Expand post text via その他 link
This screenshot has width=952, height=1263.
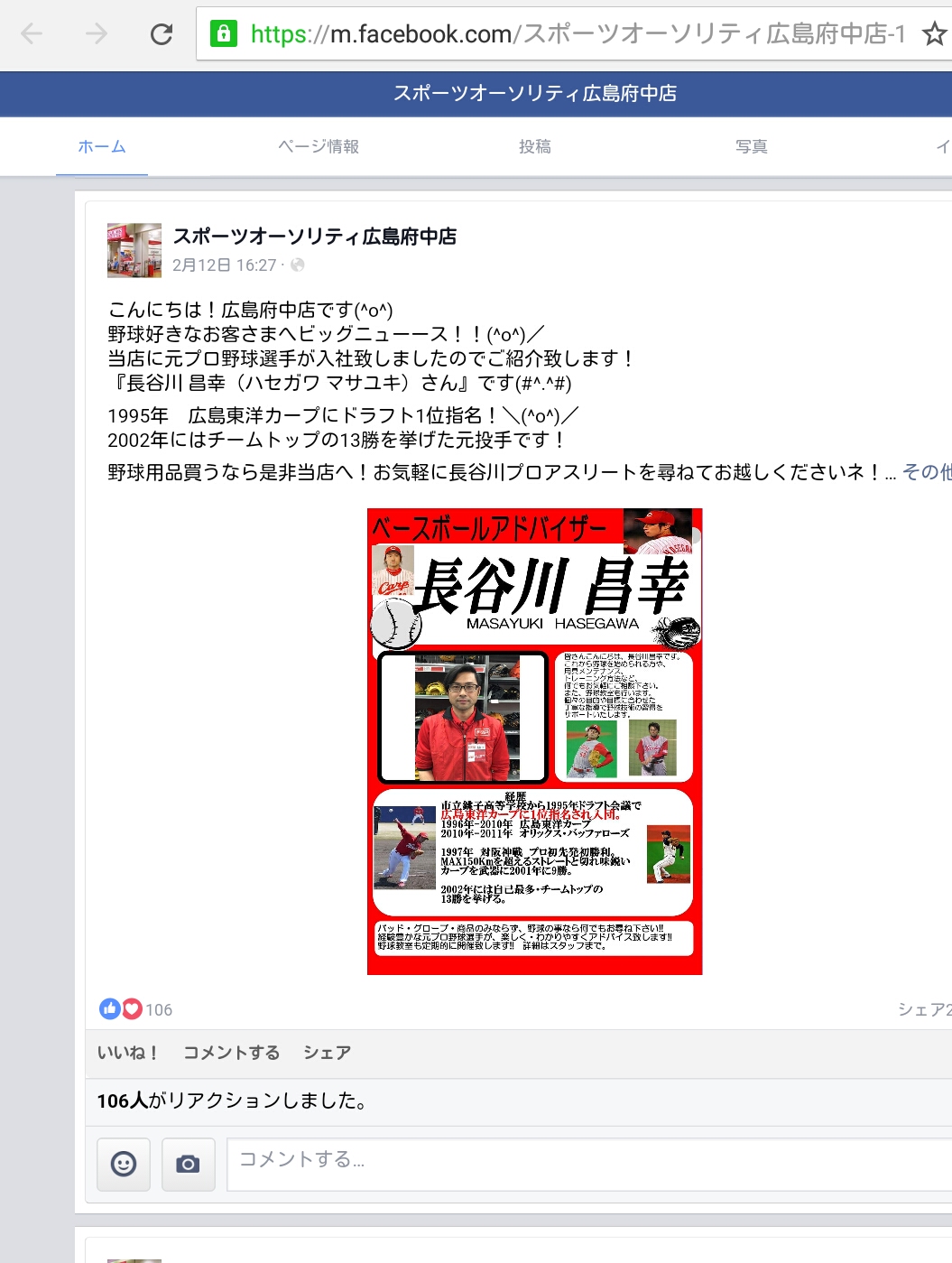(927, 472)
